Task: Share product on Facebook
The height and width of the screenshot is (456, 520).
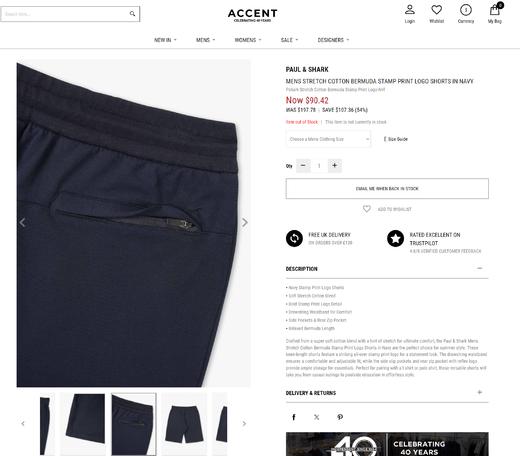Action: coord(294,417)
